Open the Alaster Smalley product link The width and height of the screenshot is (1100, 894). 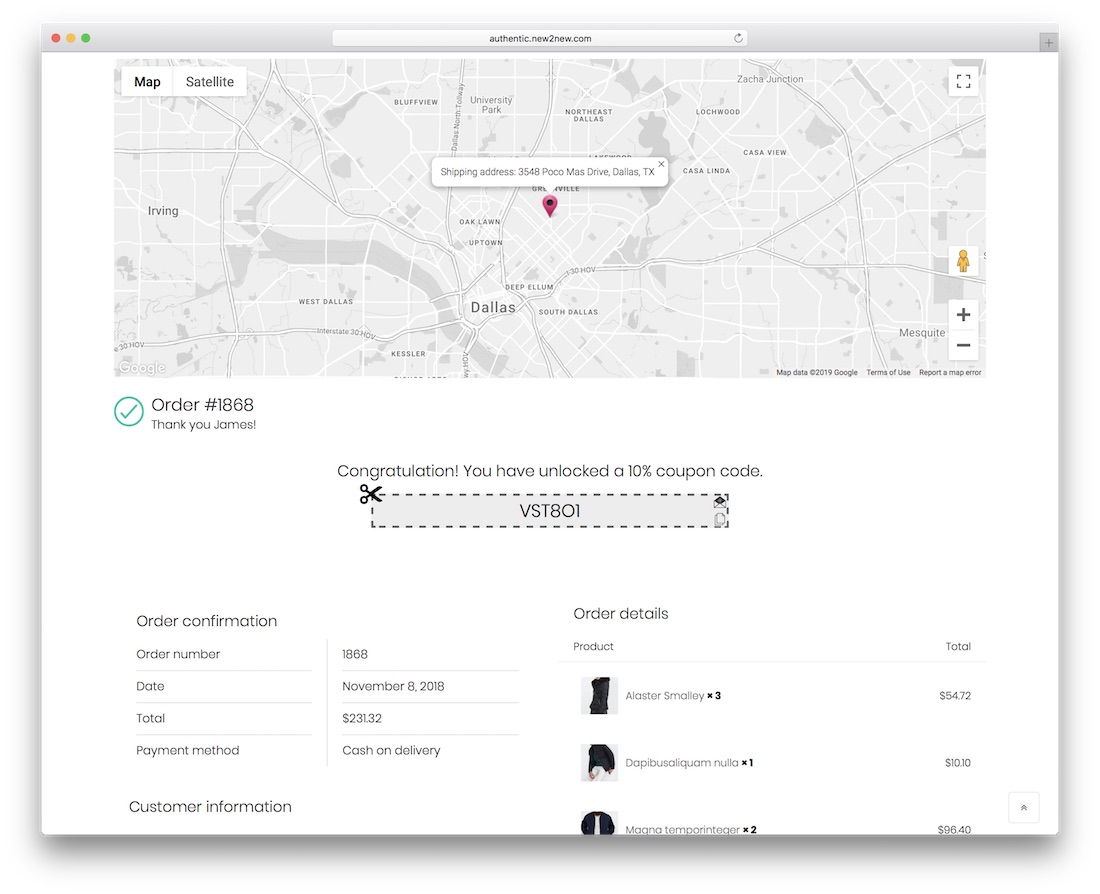click(x=664, y=696)
